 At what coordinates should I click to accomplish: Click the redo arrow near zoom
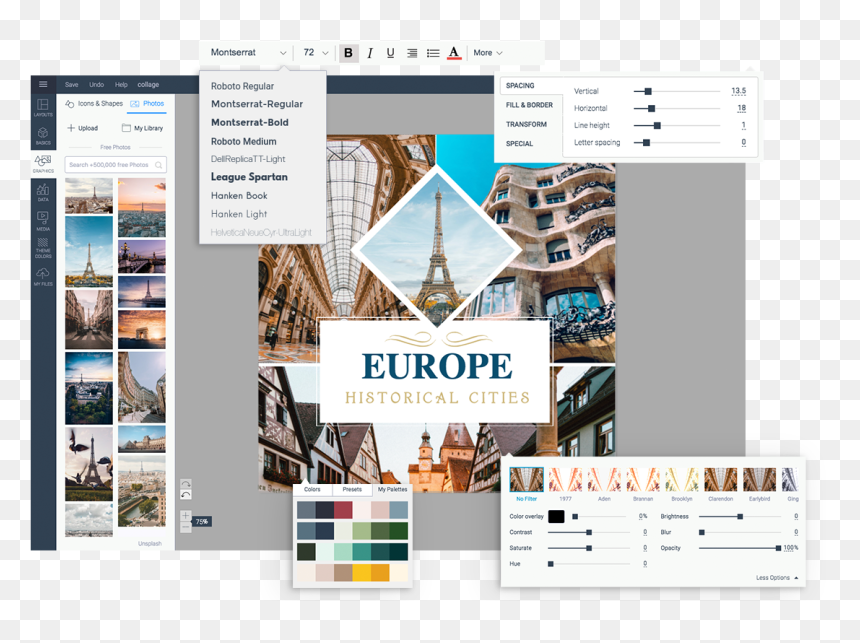(186, 484)
